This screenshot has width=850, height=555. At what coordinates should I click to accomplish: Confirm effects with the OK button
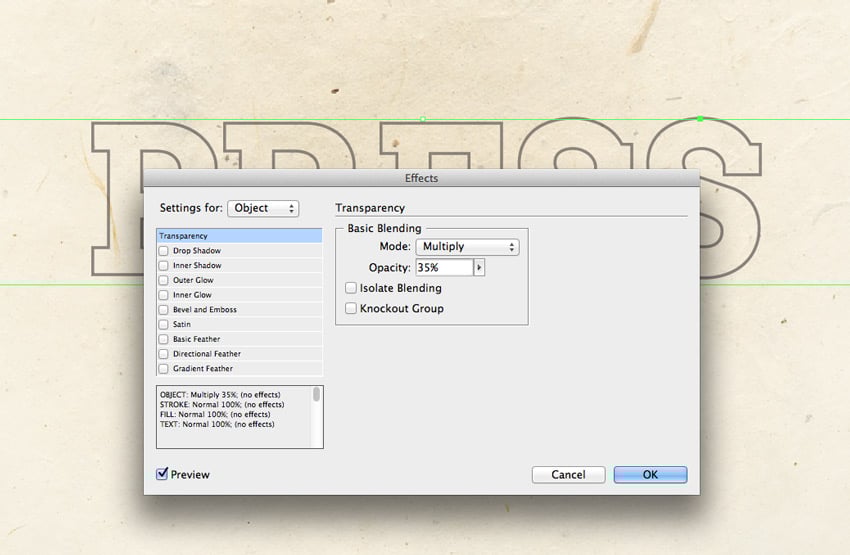coord(650,475)
